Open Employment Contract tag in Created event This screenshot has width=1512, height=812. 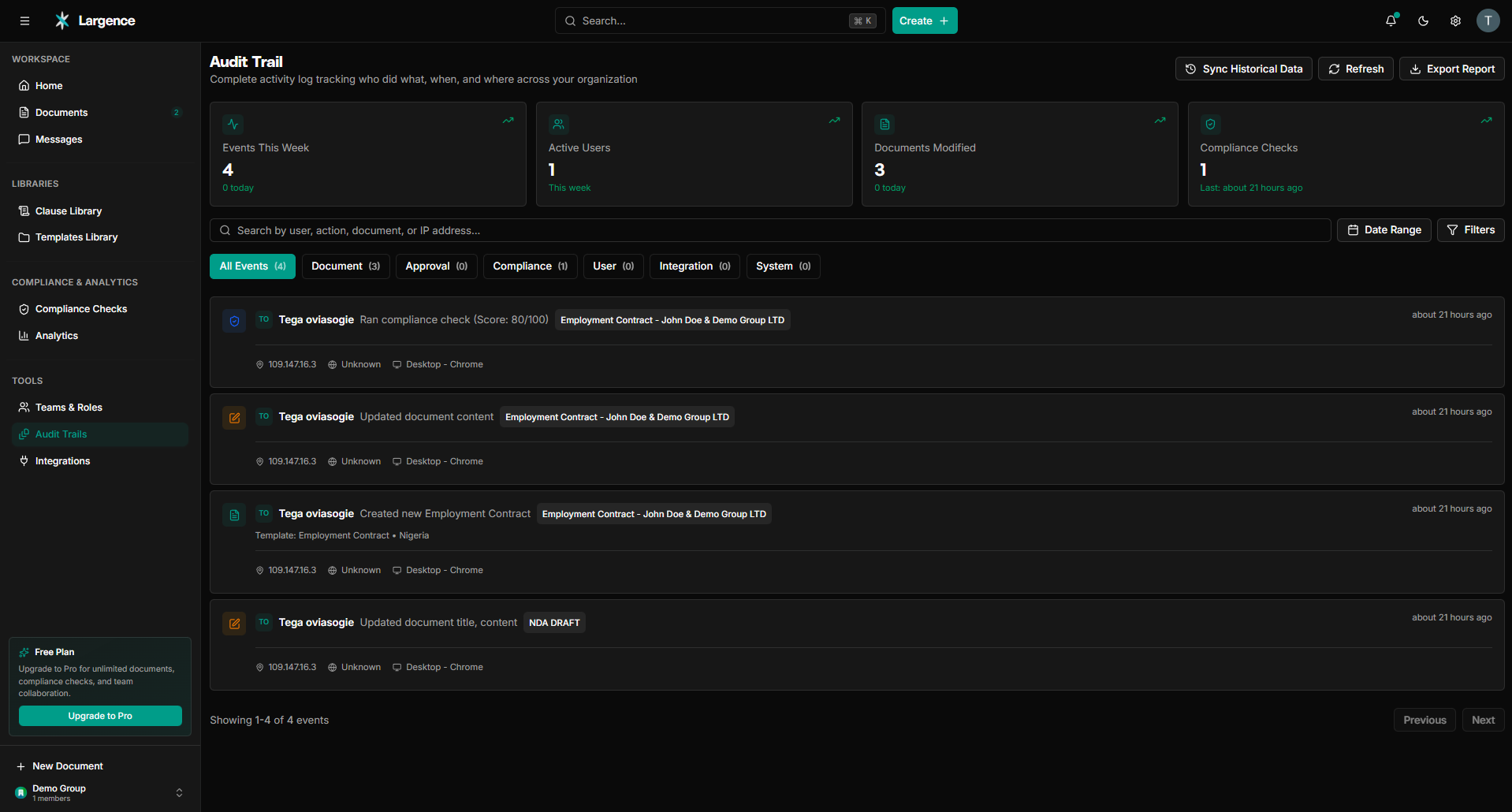(x=654, y=514)
